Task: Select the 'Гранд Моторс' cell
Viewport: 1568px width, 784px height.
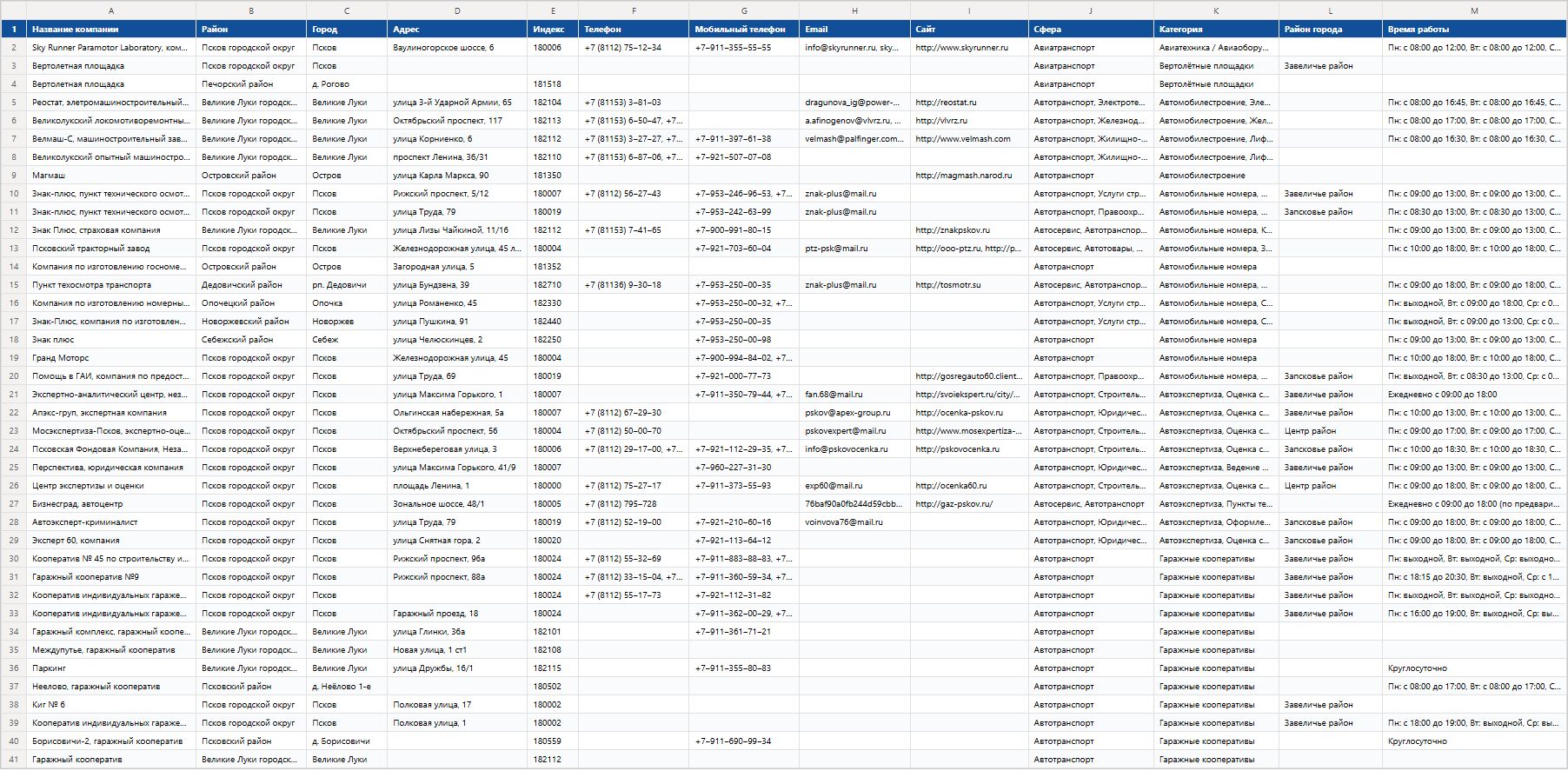Action: [111, 358]
